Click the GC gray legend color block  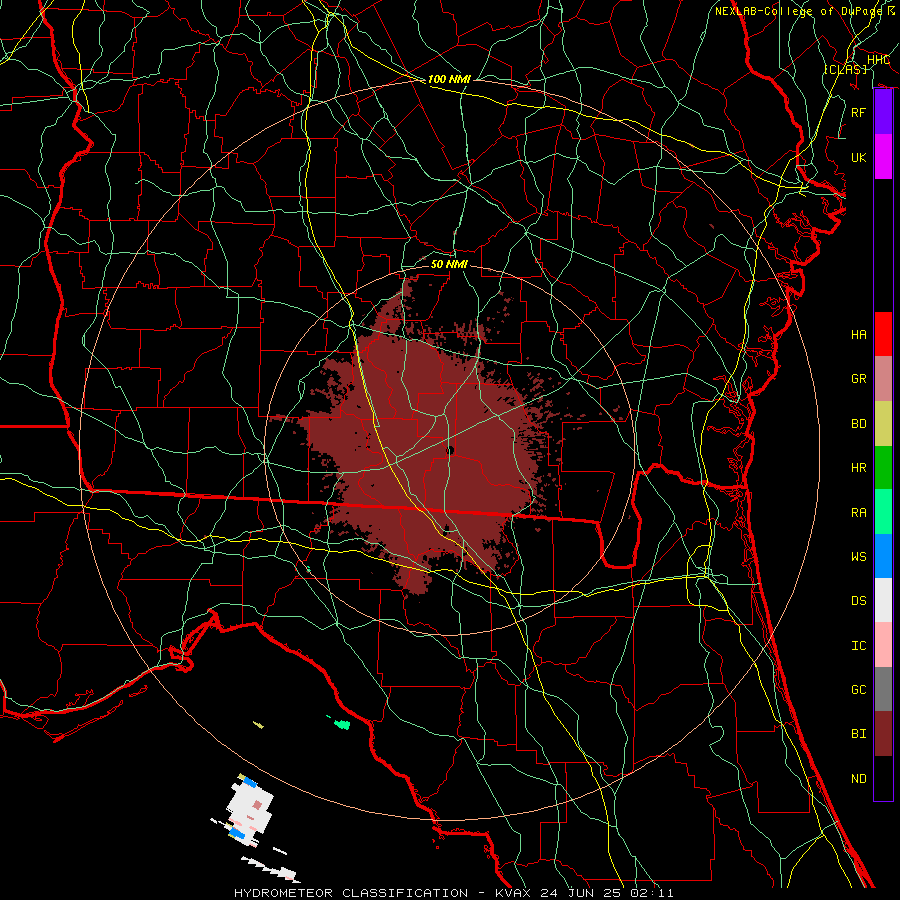(883, 689)
